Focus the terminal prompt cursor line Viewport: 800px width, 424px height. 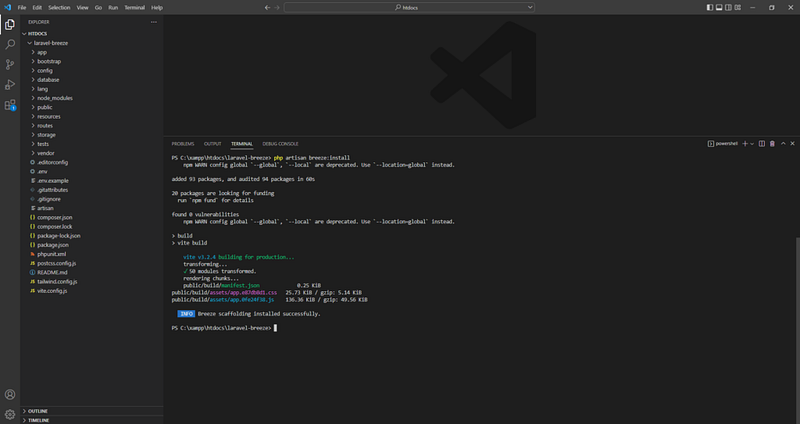click(x=224, y=328)
